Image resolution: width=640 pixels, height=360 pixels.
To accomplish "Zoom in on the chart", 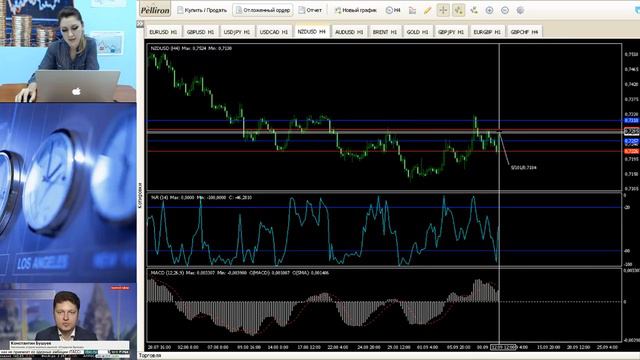I will pyautogui.click(x=489, y=11).
